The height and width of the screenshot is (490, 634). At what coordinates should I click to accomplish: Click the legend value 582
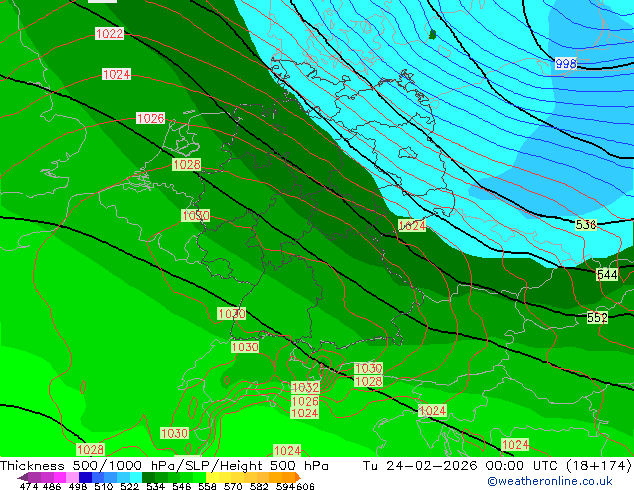(259, 486)
